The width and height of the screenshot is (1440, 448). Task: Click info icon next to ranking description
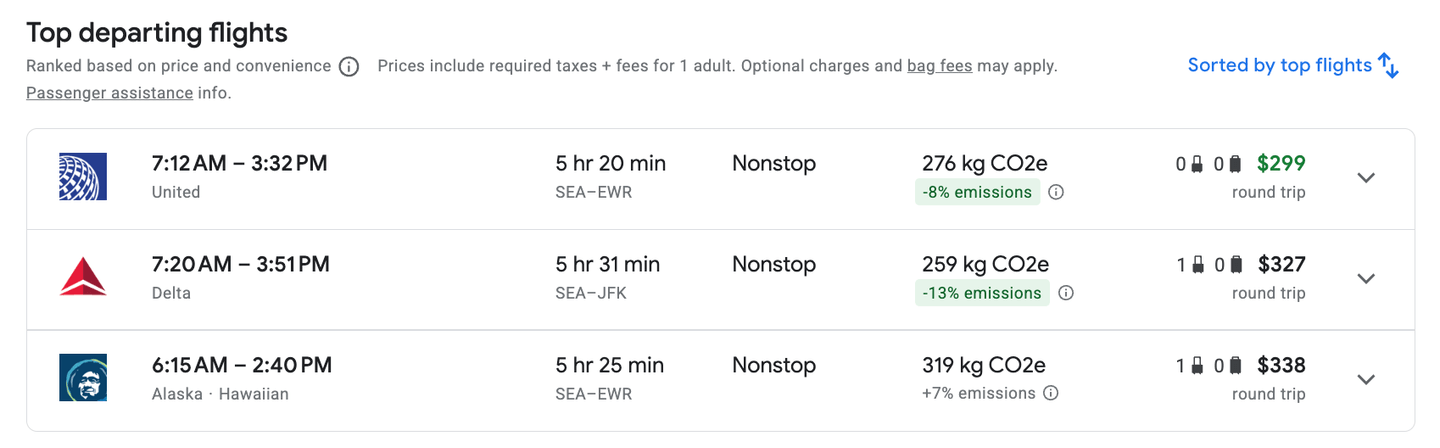(x=349, y=67)
